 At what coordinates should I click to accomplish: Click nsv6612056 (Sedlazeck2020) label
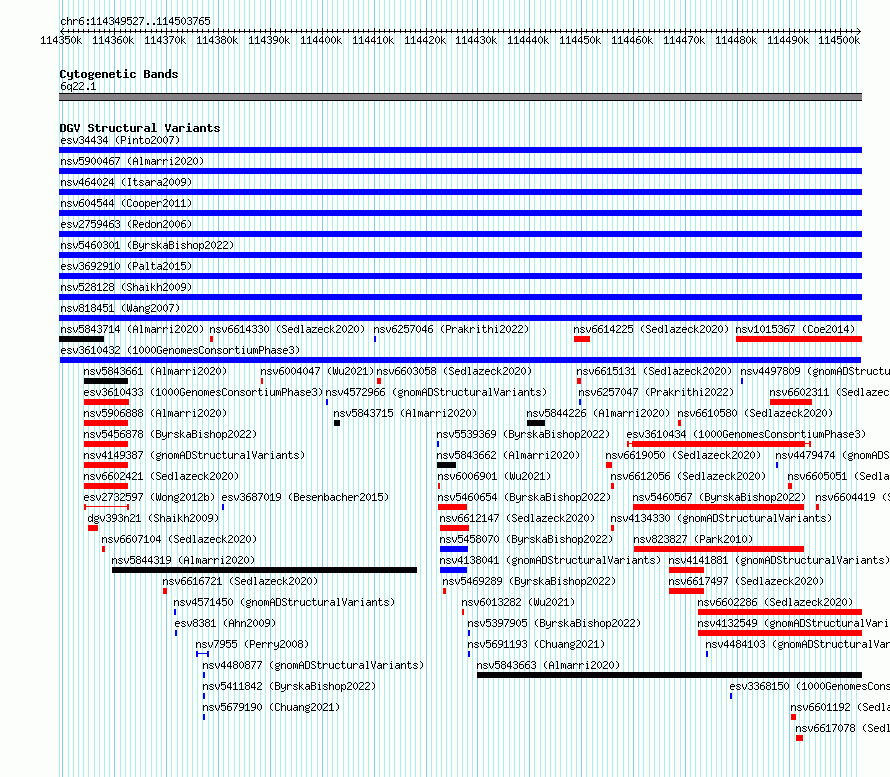pyautogui.click(x=688, y=476)
